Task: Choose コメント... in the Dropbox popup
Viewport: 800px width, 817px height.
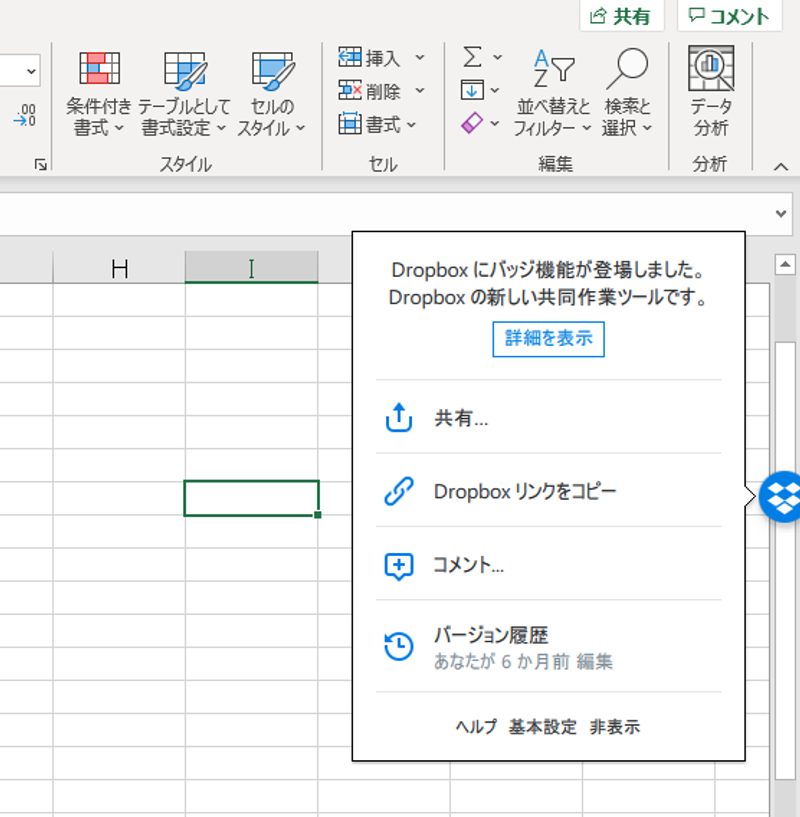Action: click(548, 565)
